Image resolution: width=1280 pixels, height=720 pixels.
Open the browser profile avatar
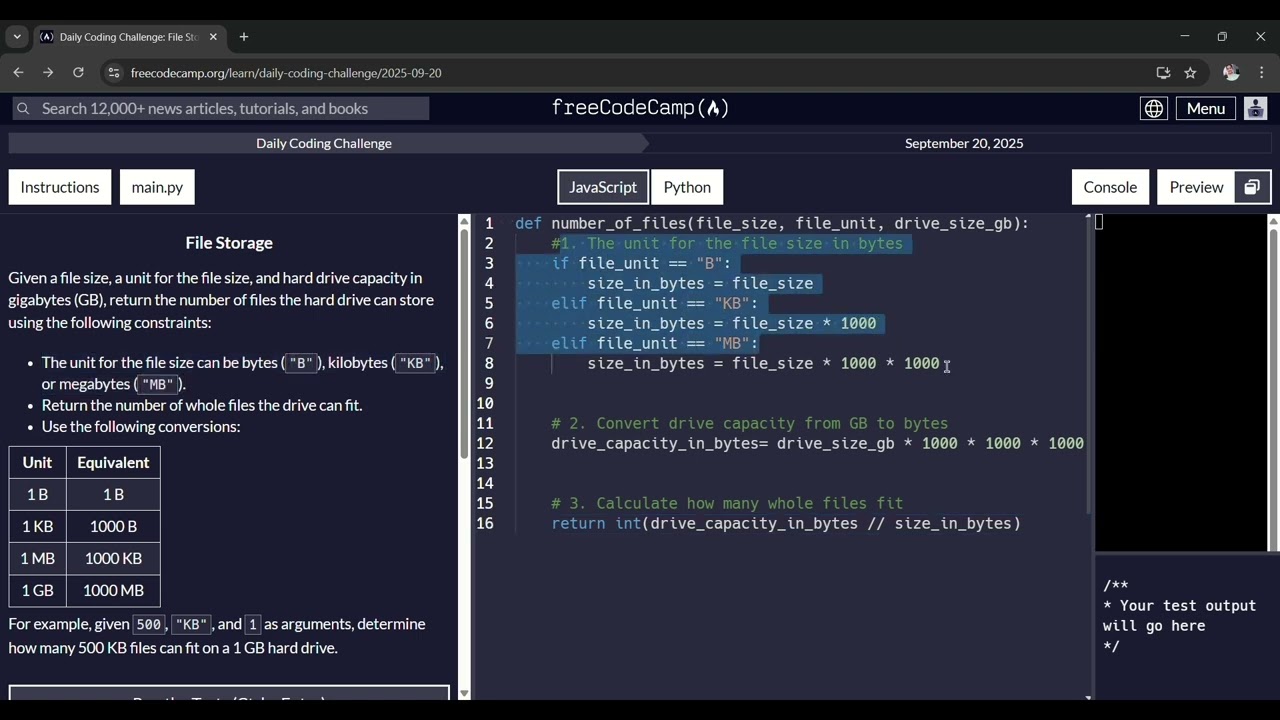[x=1231, y=73]
